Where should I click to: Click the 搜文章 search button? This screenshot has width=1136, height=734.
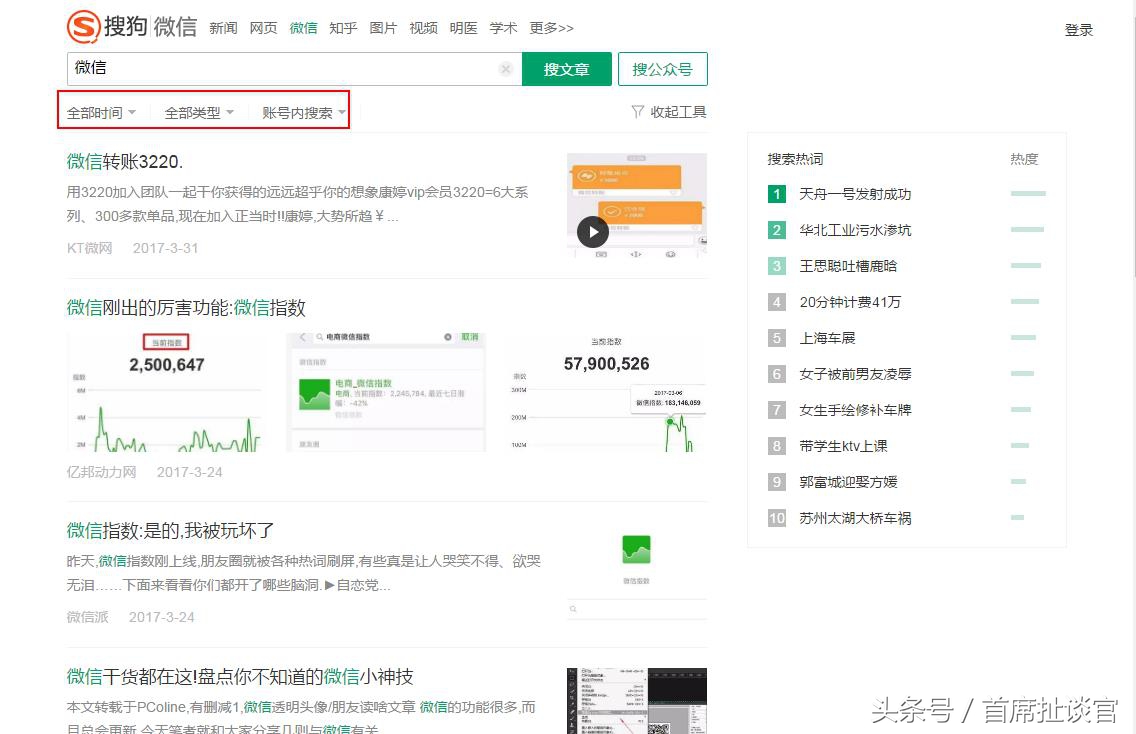pos(566,69)
